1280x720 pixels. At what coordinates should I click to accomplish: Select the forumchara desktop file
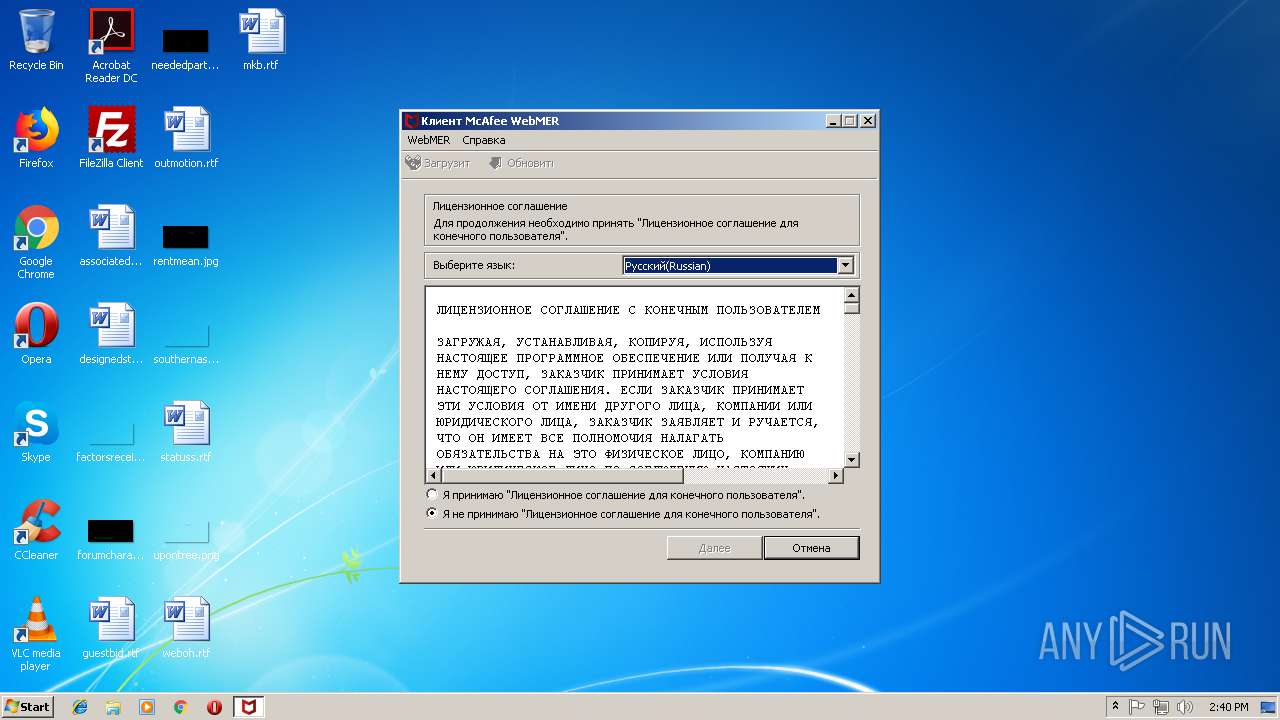tap(111, 540)
